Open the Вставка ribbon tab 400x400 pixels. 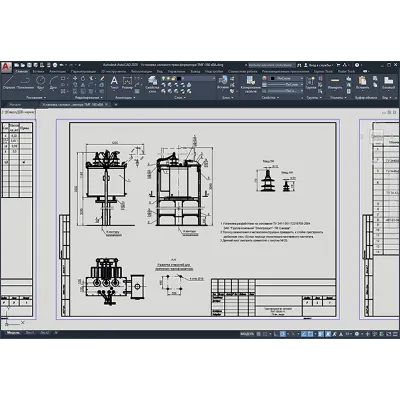pyautogui.click(x=38, y=71)
